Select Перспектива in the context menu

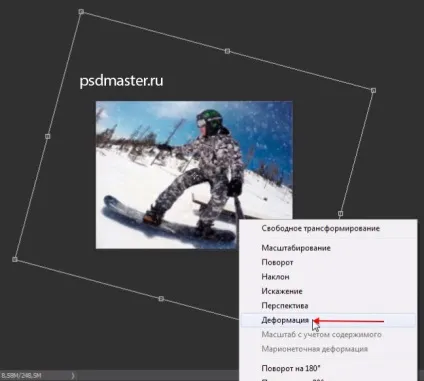[x=328, y=306]
